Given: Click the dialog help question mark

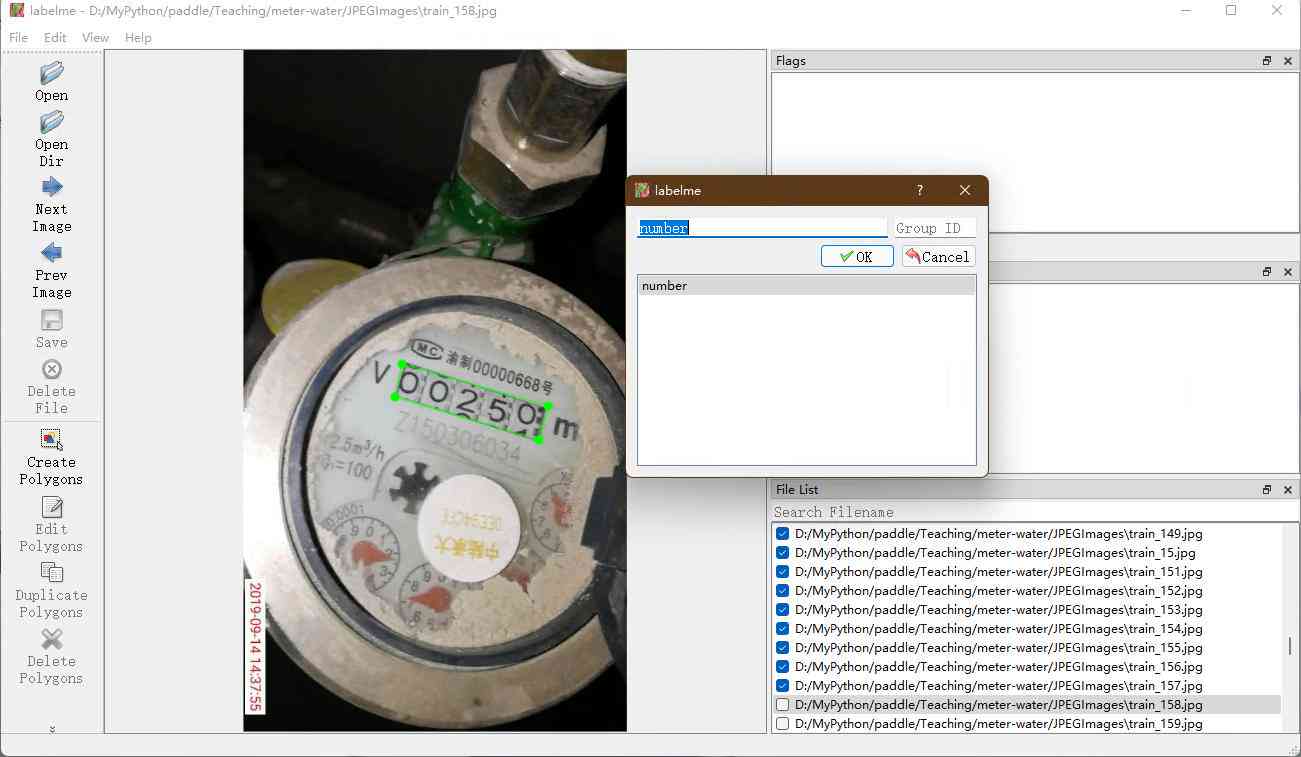Looking at the screenshot, I should [x=920, y=190].
